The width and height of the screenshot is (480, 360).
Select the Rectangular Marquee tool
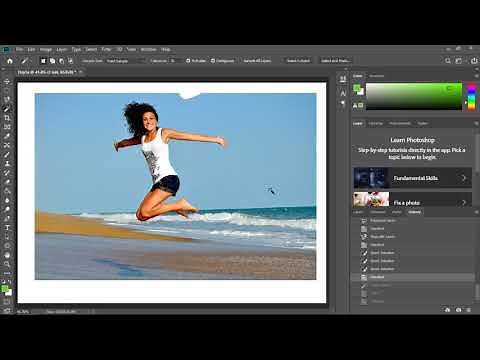point(7,90)
